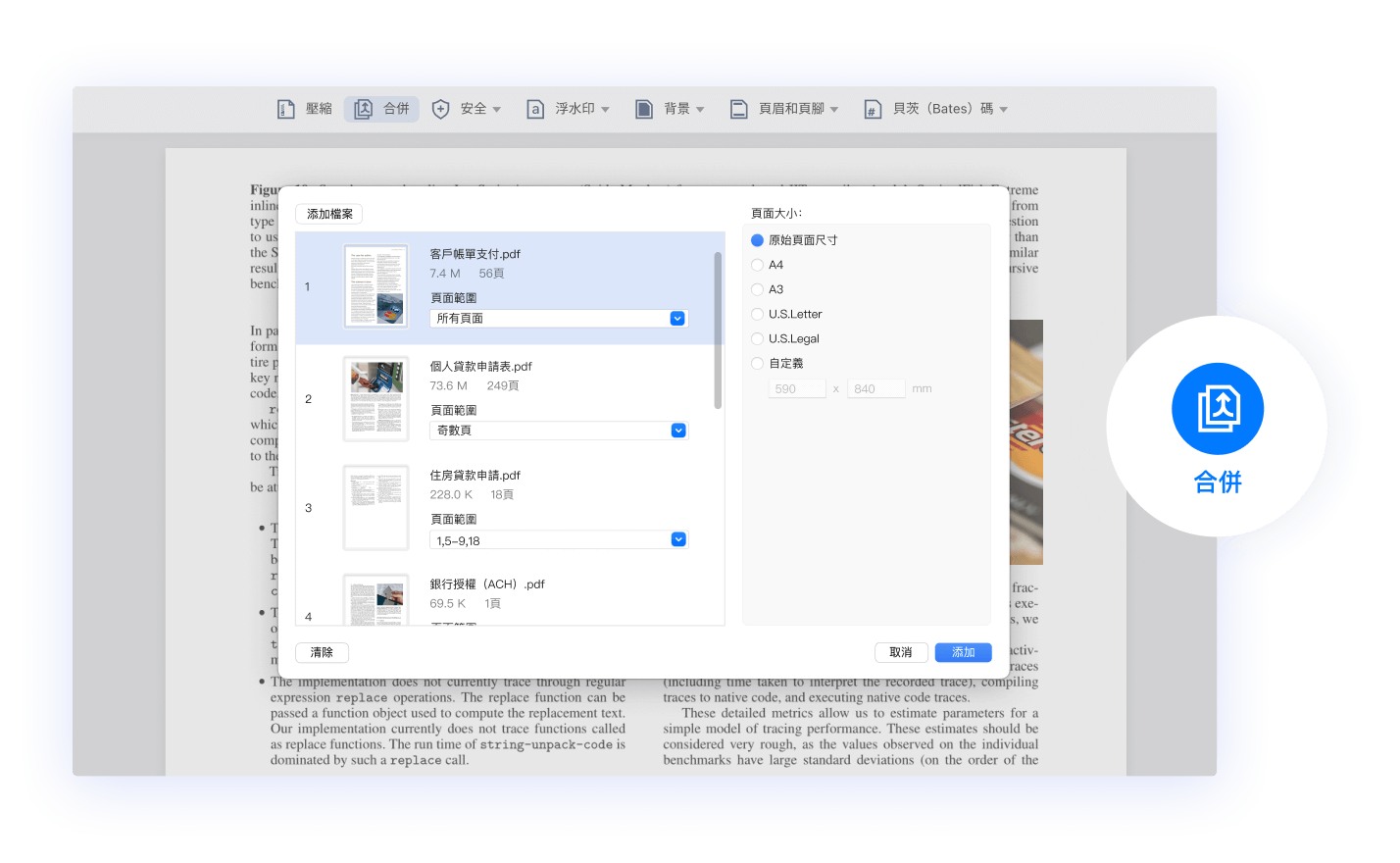Click the file list vertical scrollbar
Screen dimensions: 1400x863
pos(718,330)
